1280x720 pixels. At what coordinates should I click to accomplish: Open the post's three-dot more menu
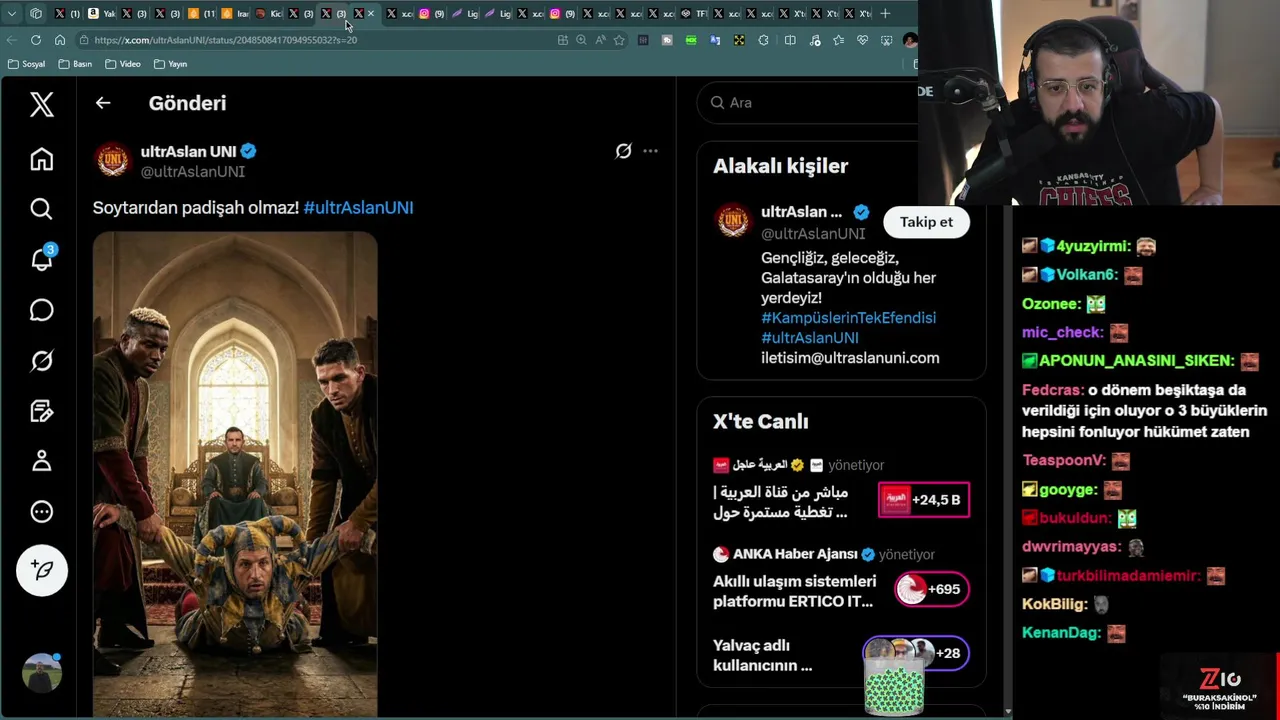(x=650, y=151)
